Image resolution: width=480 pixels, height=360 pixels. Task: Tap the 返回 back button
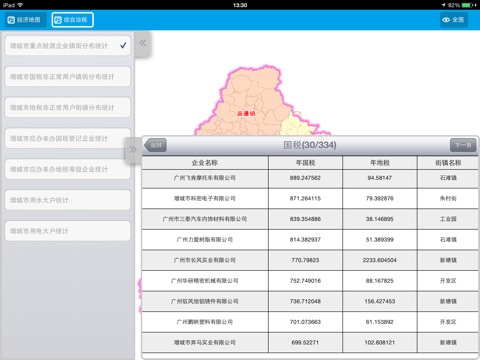(155, 145)
